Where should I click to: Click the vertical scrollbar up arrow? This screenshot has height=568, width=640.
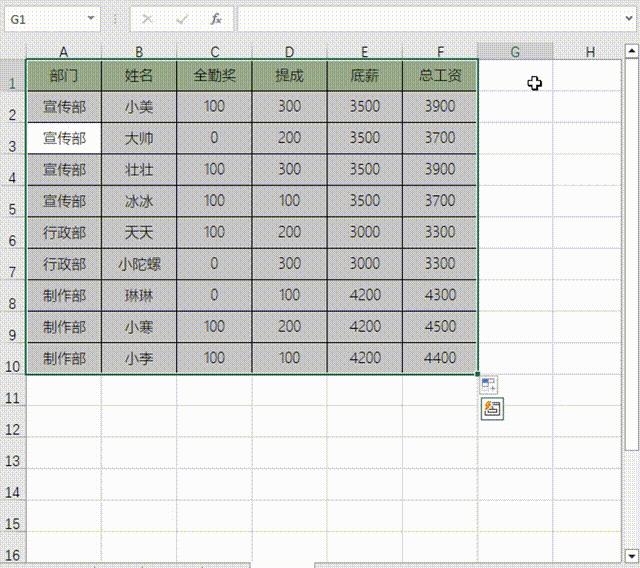(x=631, y=51)
